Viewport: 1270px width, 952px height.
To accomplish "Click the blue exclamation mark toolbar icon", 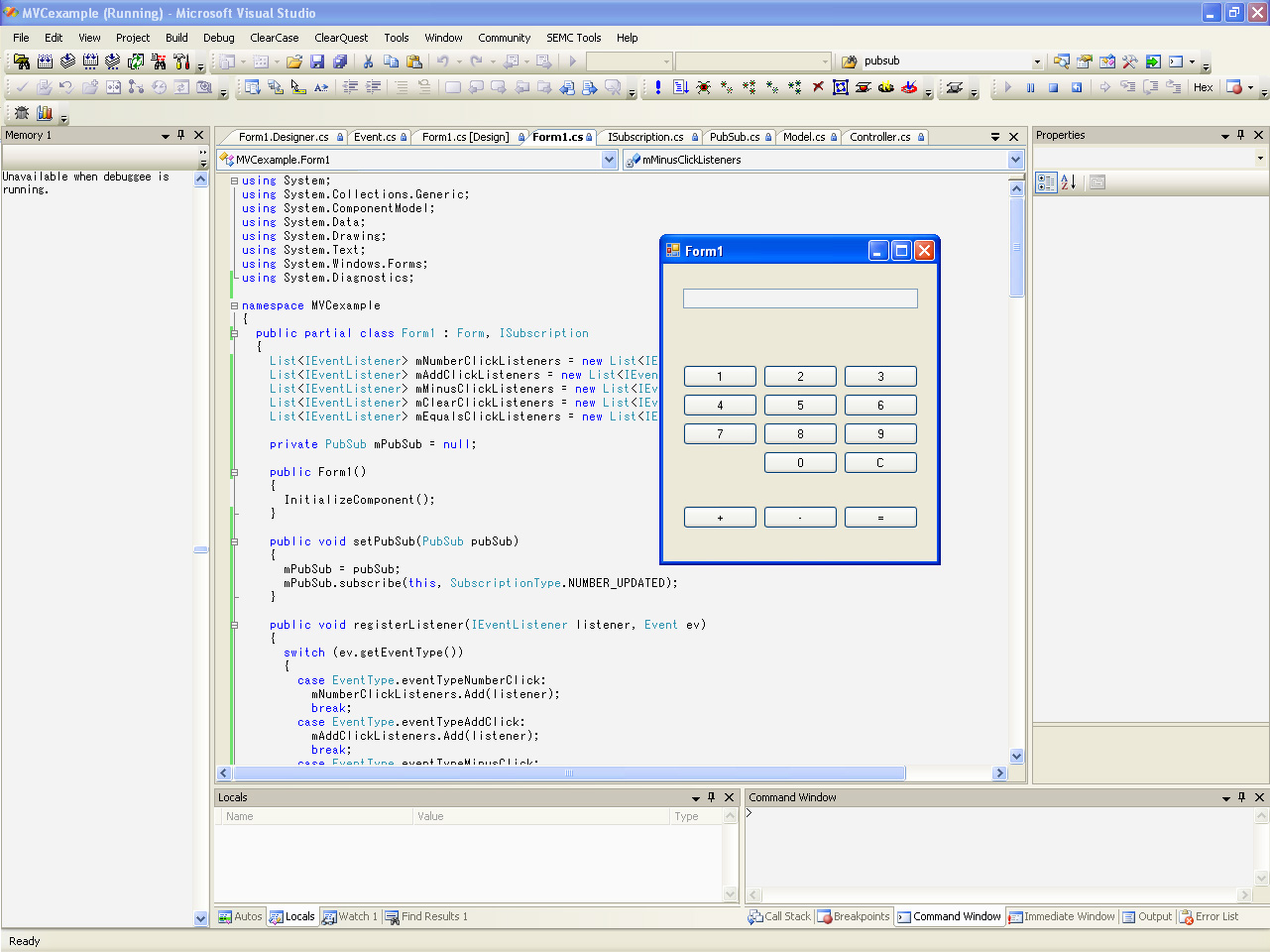I will pyautogui.click(x=657, y=87).
